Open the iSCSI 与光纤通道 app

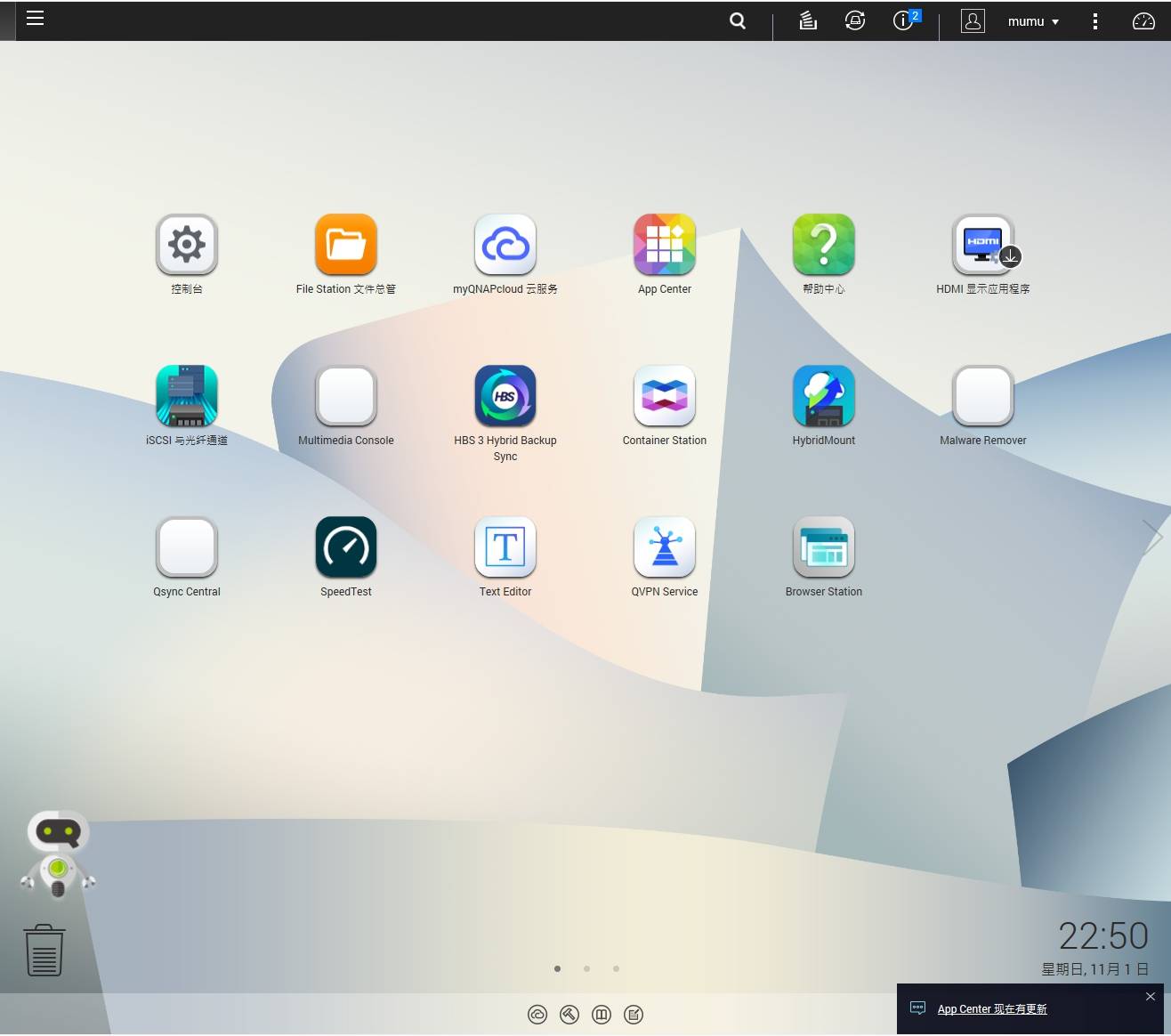pyautogui.click(x=186, y=396)
